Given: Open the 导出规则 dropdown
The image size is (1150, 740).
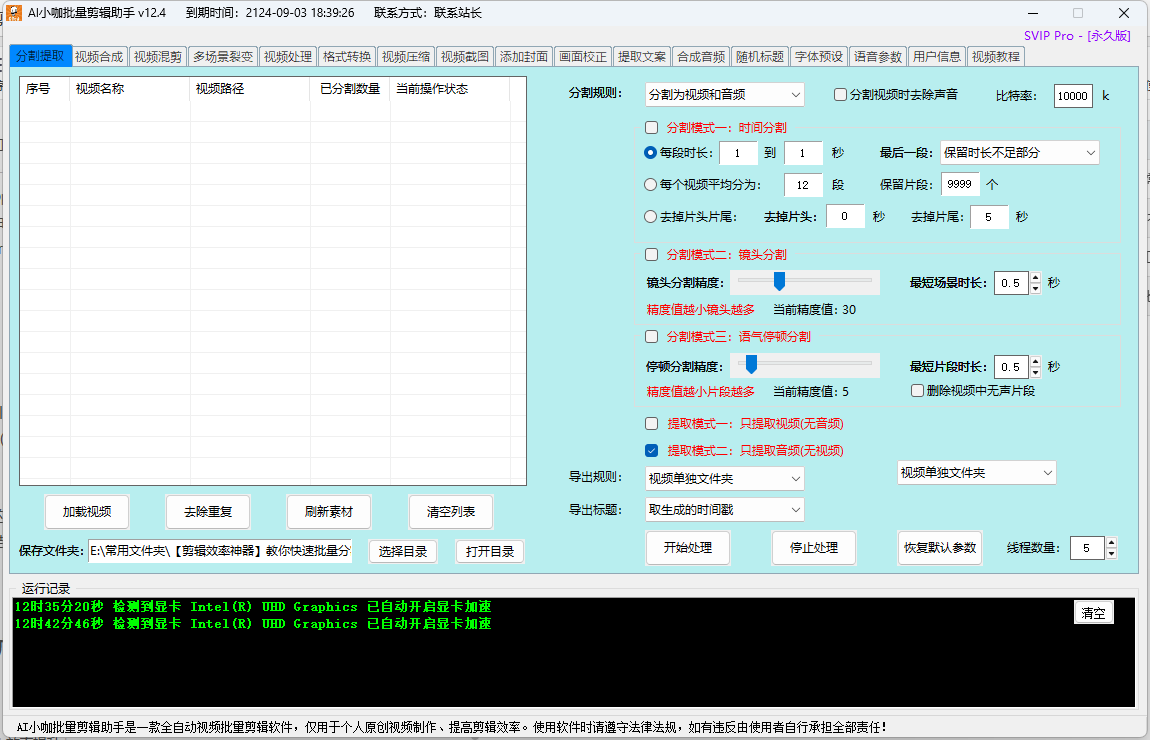Looking at the screenshot, I should [x=725, y=478].
